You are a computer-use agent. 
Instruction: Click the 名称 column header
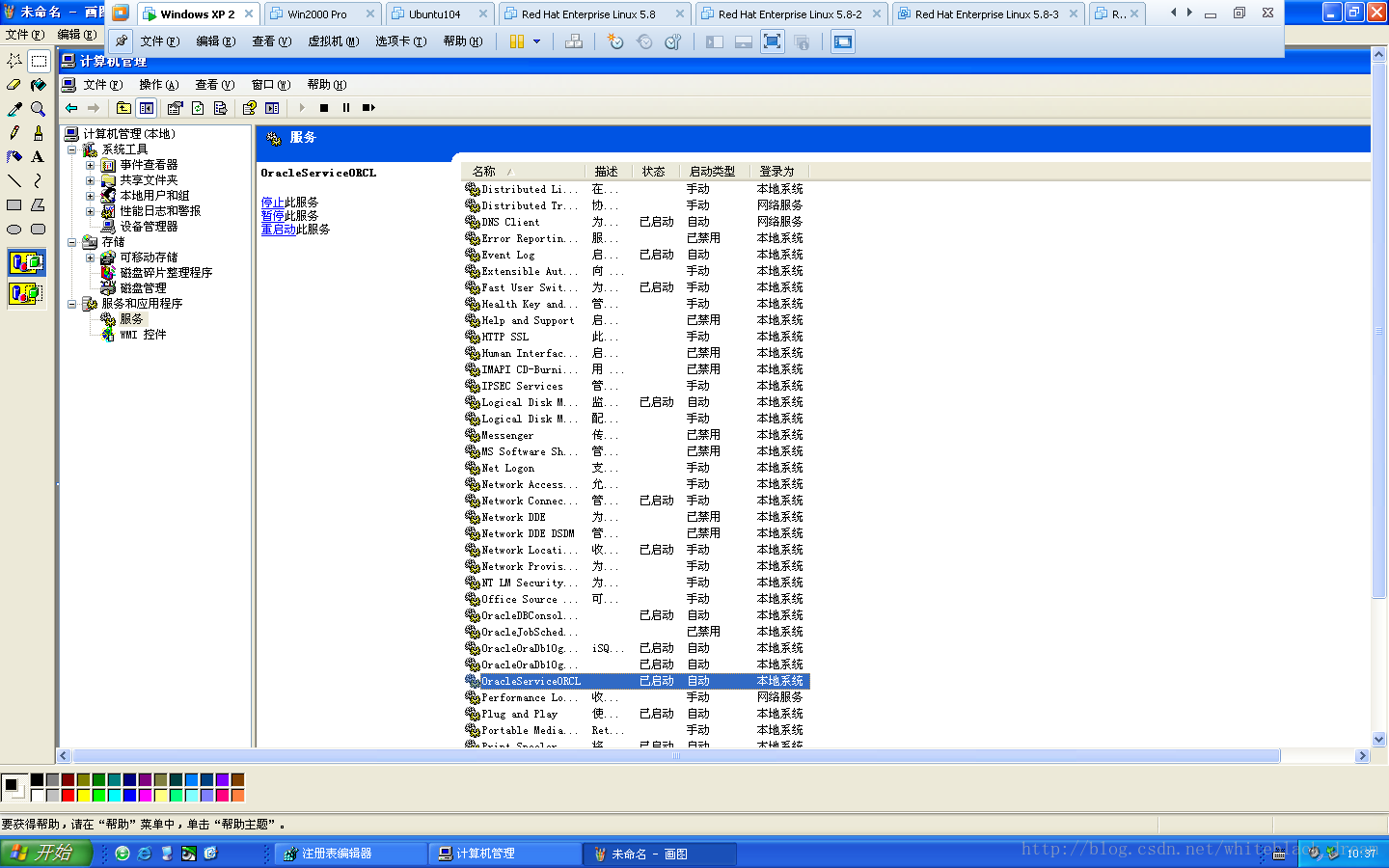click(522, 172)
